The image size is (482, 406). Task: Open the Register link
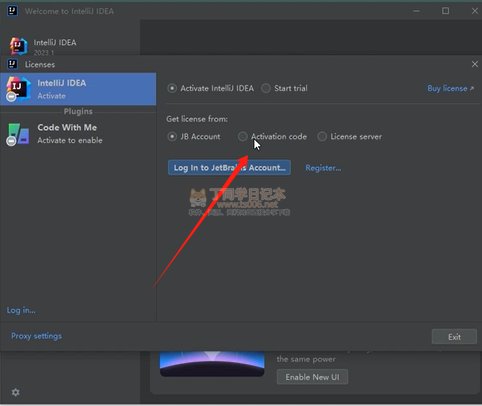(x=323, y=168)
